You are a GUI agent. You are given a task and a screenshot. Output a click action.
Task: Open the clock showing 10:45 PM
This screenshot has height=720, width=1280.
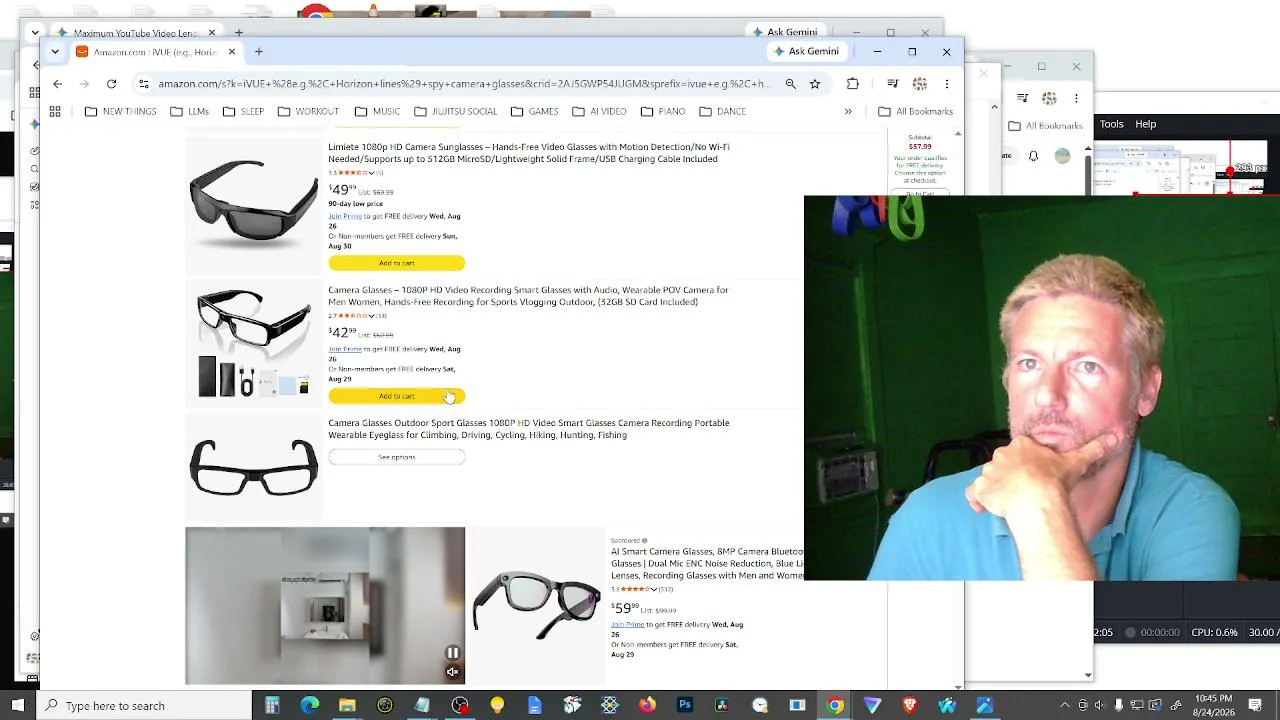[1216, 706]
